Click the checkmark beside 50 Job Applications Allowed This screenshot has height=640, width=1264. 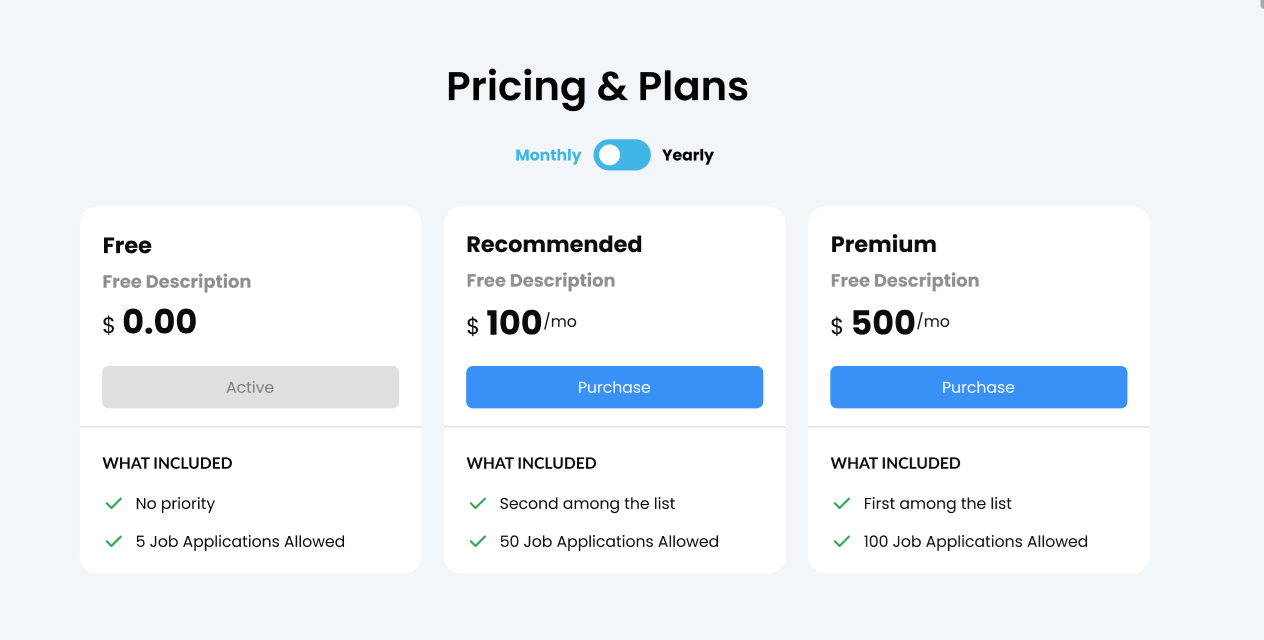(478, 541)
